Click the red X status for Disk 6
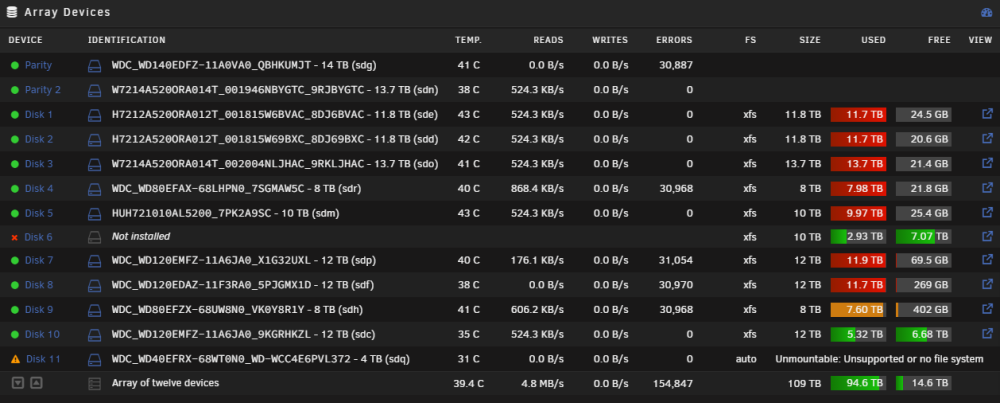Viewport: 1000px width, 403px height. coord(15,237)
